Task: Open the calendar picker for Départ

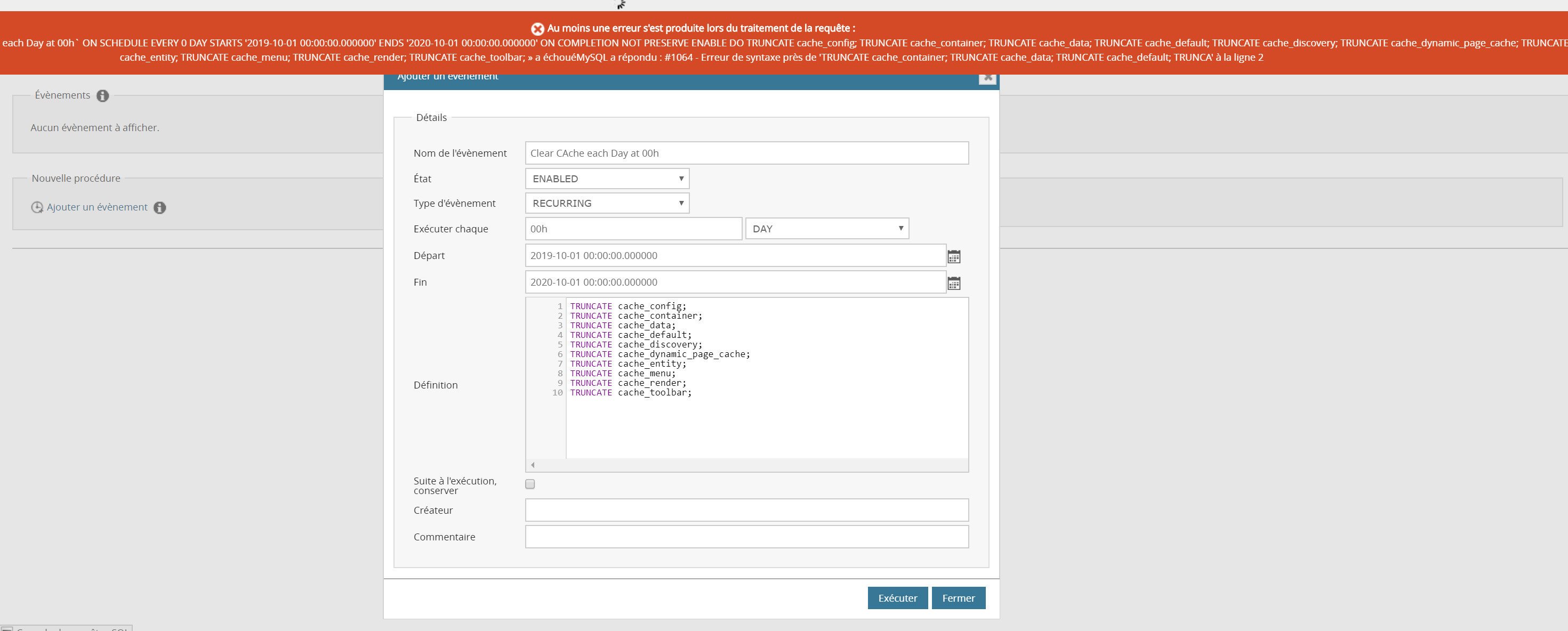Action: [x=954, y=257]
